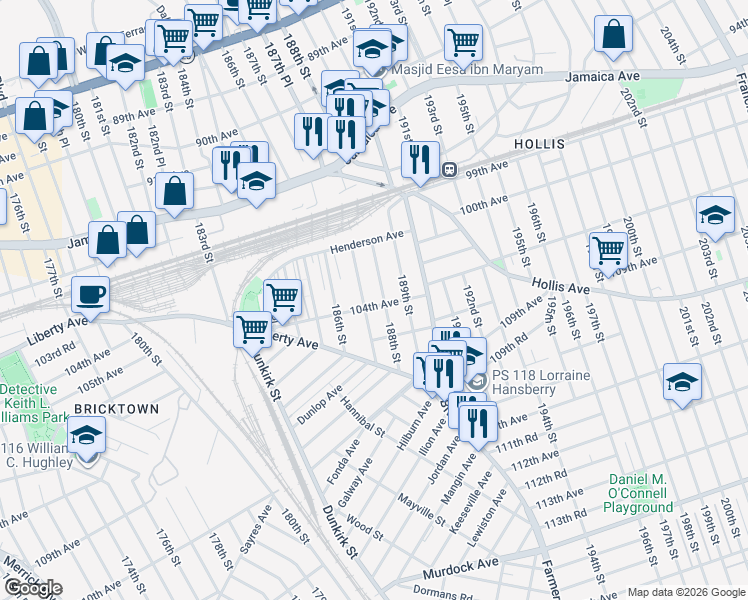Open shopping bag marker near 204th St
This screenshot has height=600, width=748.
[613, 34]
